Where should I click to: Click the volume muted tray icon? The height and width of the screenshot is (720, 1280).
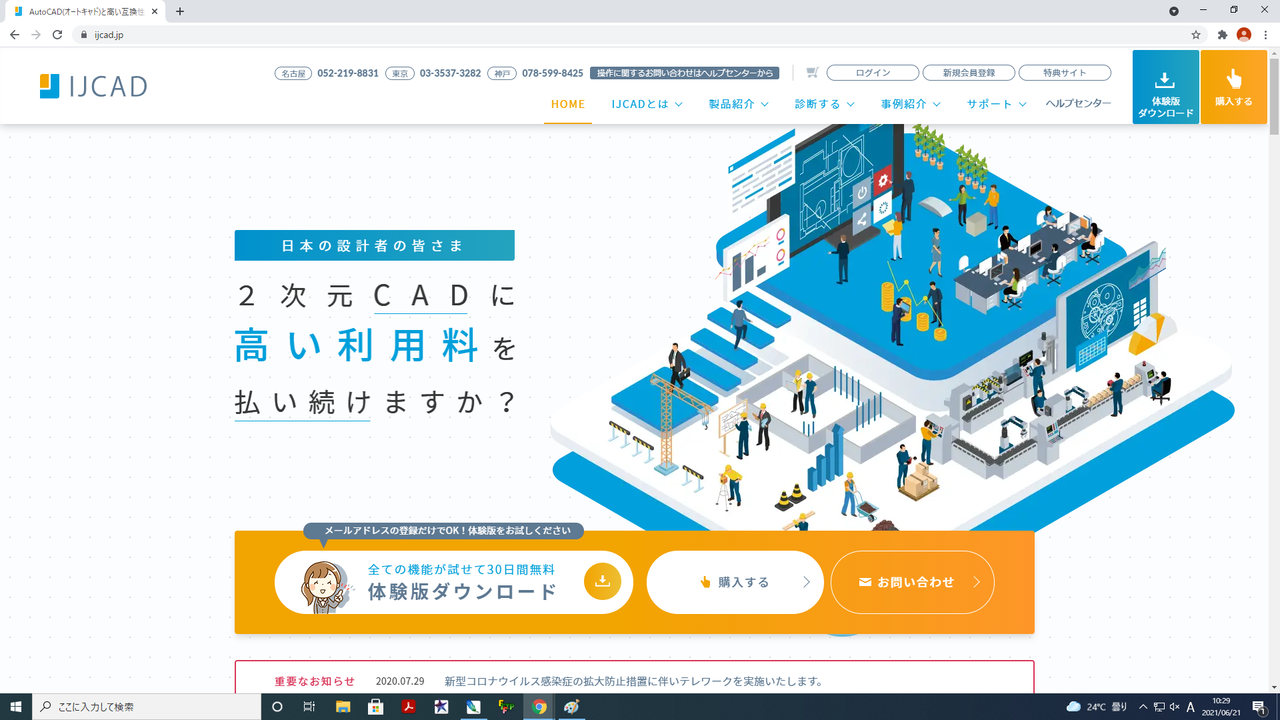click(x=1174, y=706)
